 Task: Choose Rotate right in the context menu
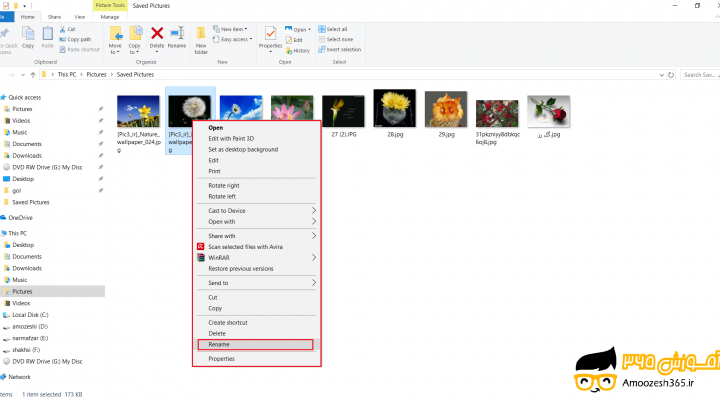click(224, 186)
